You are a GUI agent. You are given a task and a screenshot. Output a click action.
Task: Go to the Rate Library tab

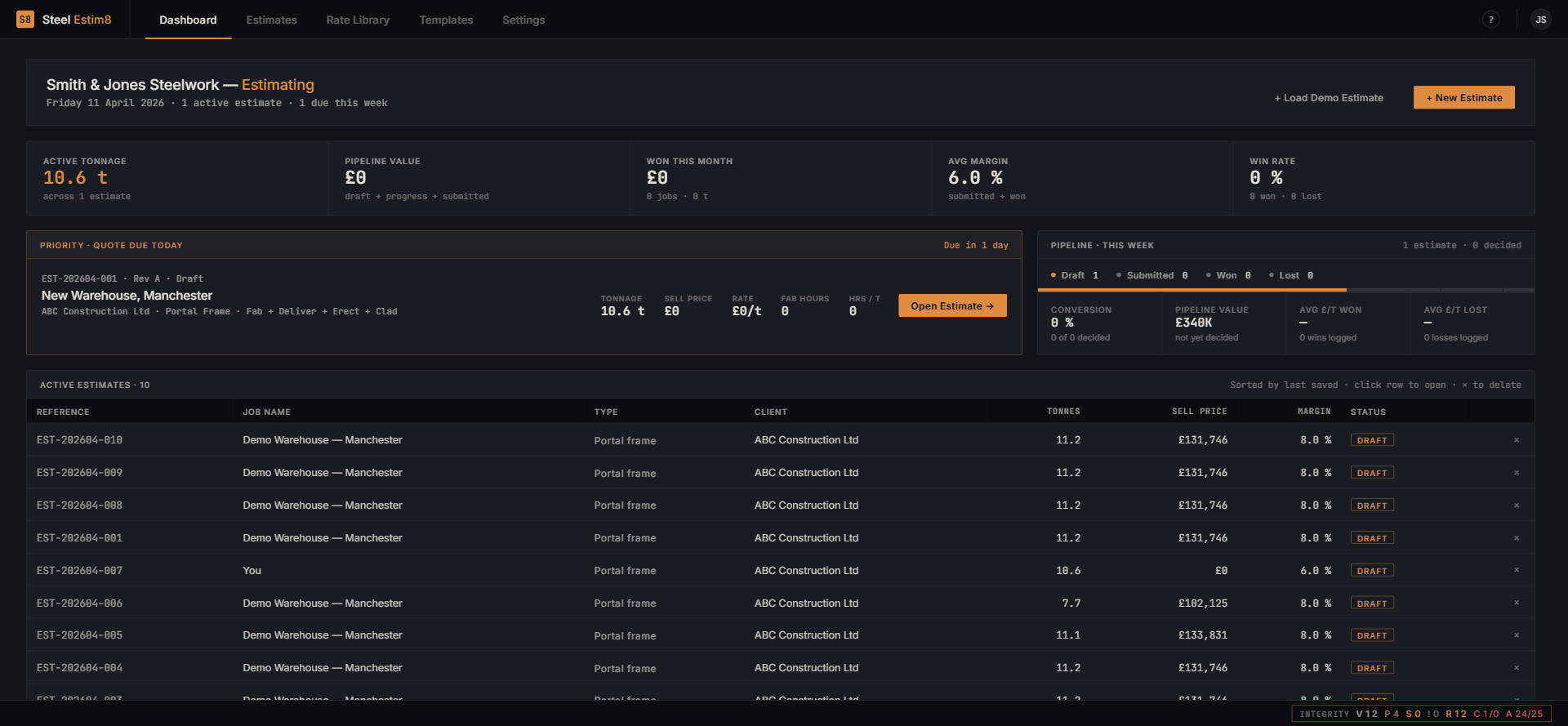[x=358, y=20]
